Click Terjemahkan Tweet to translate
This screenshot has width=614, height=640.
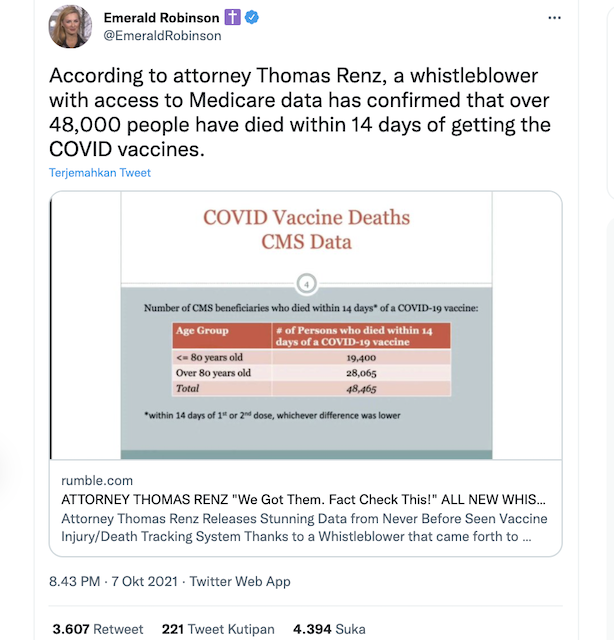(x=100, y=172)
